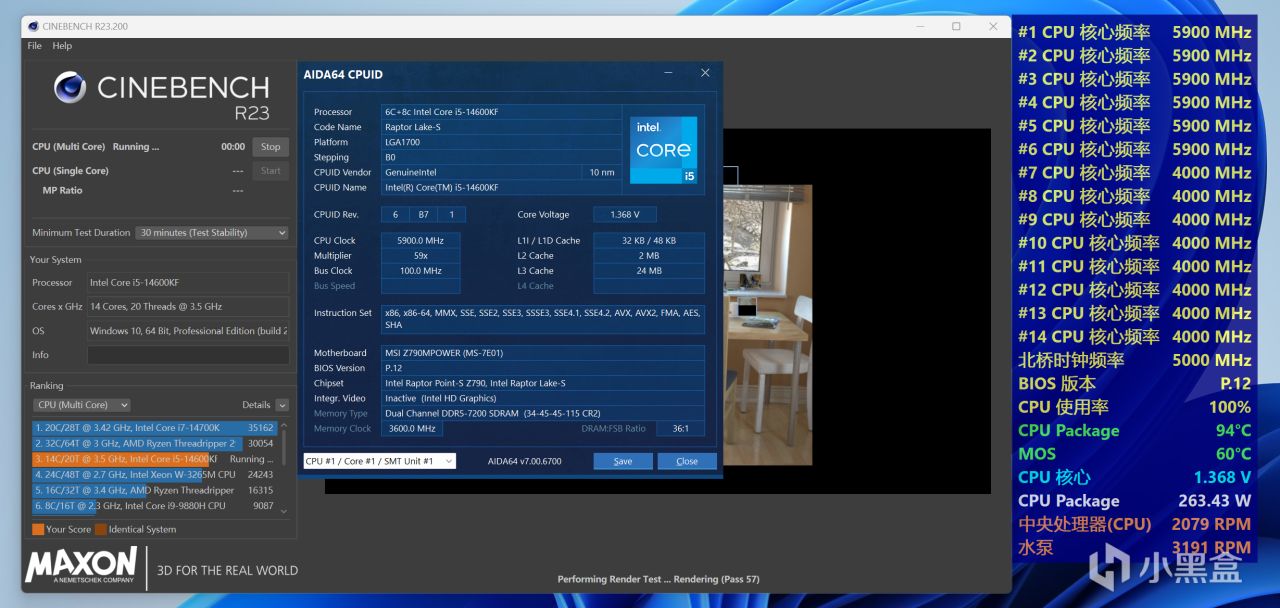Stop the running CPU Multi Core test
Screen dimensions: 1280x608
[x=271, y=147]
